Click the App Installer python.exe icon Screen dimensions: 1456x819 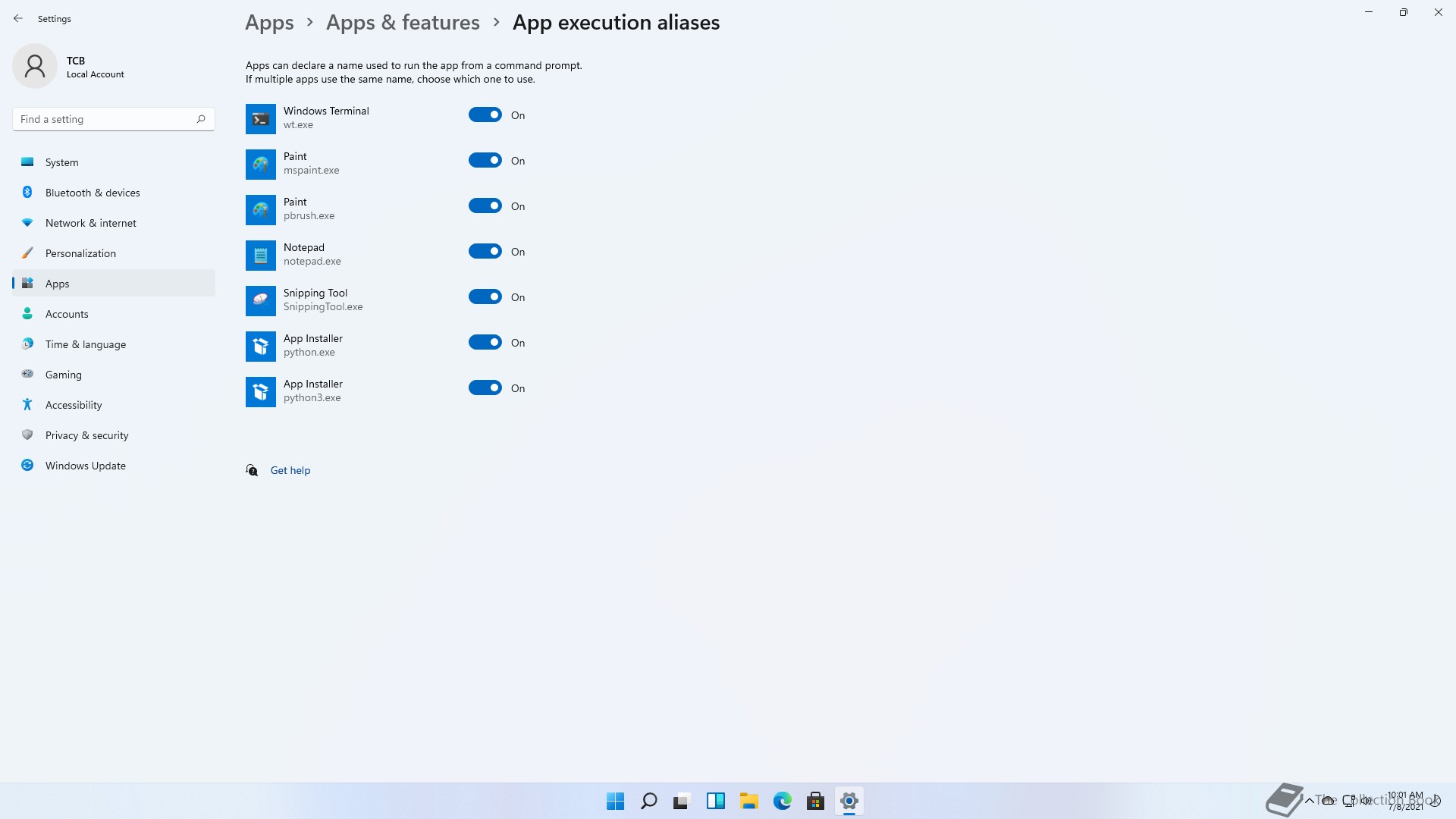tap(261, 347)
